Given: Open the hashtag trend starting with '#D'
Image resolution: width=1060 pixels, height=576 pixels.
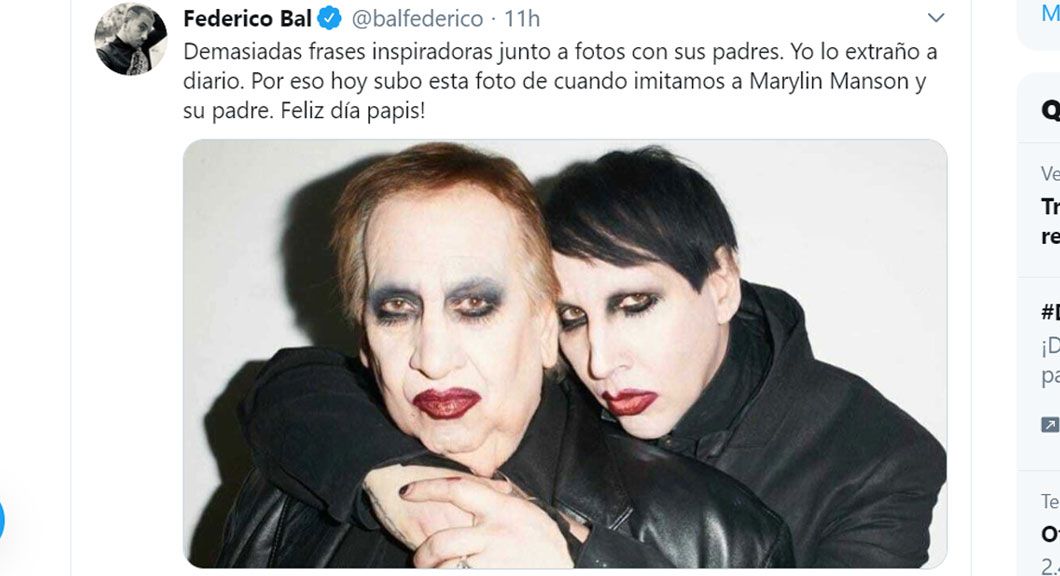Looking at the screenshot, I should 1050,312.
